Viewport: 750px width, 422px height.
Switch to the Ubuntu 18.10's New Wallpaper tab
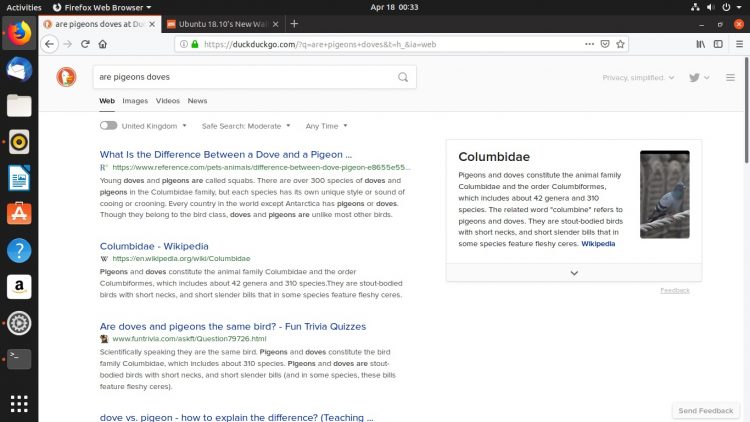222,24
